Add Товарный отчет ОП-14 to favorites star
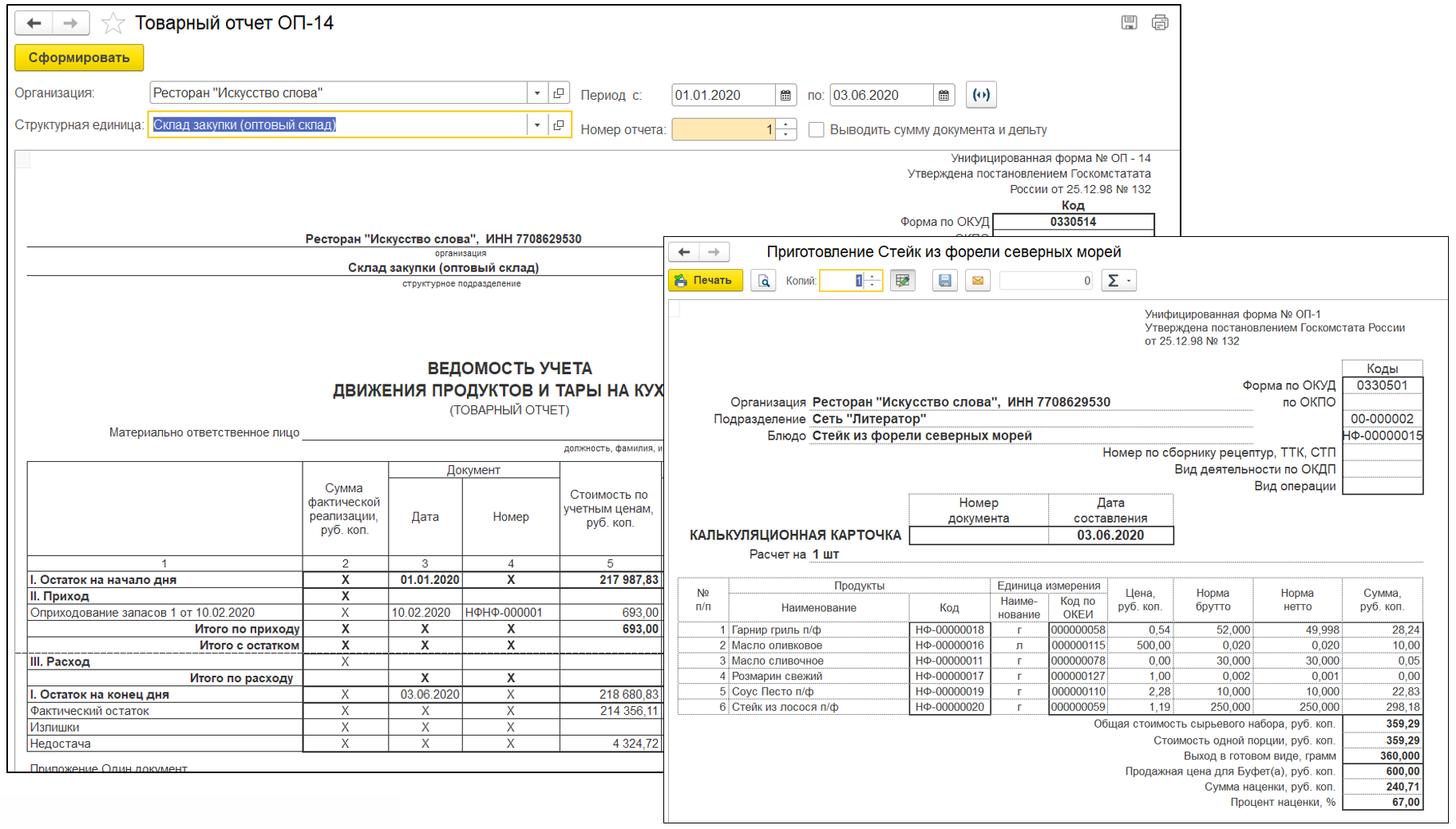 [113, 23]
